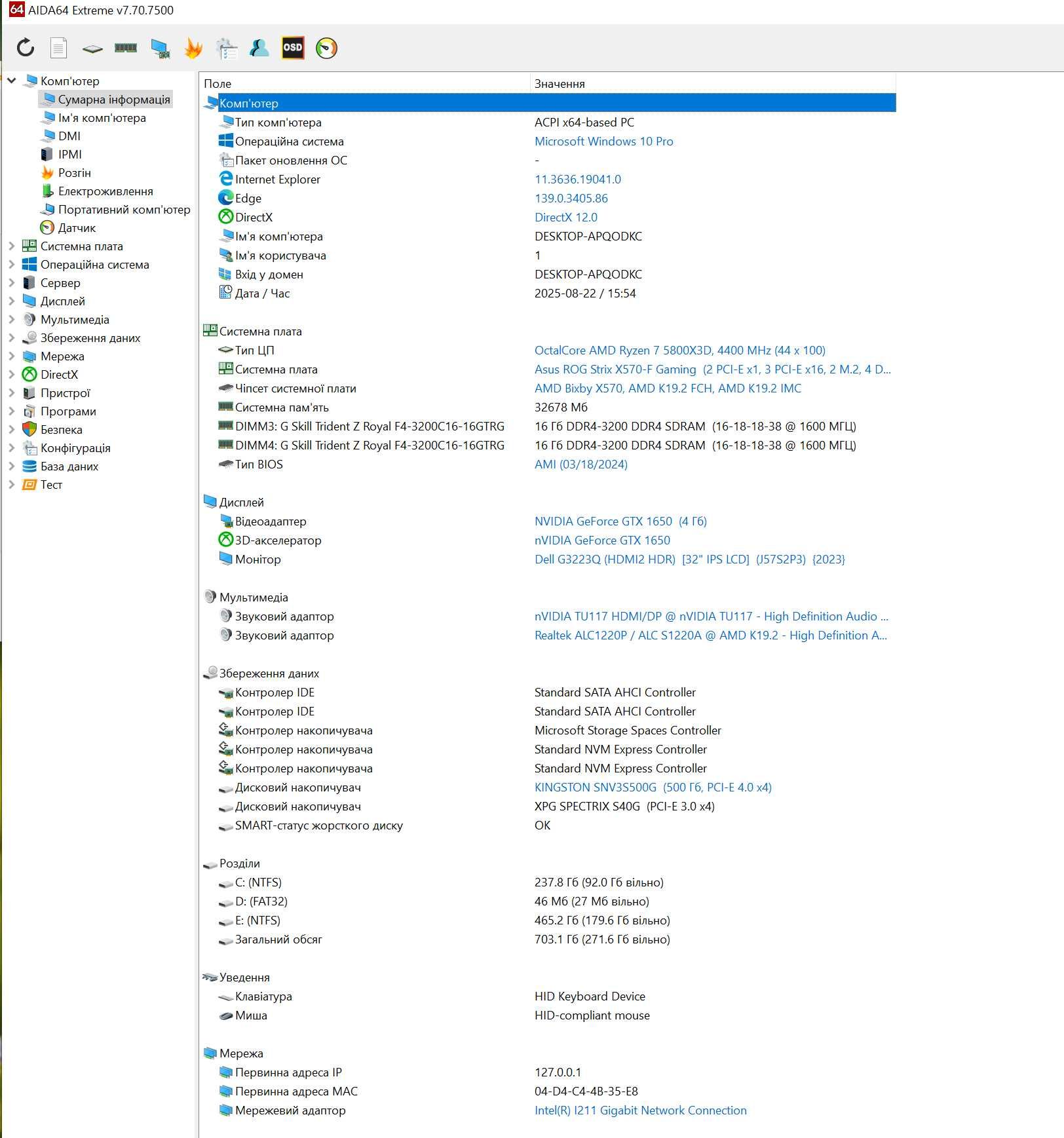
Task: Open the preferences checklist toolbar icon
Action: pos(227,48)
